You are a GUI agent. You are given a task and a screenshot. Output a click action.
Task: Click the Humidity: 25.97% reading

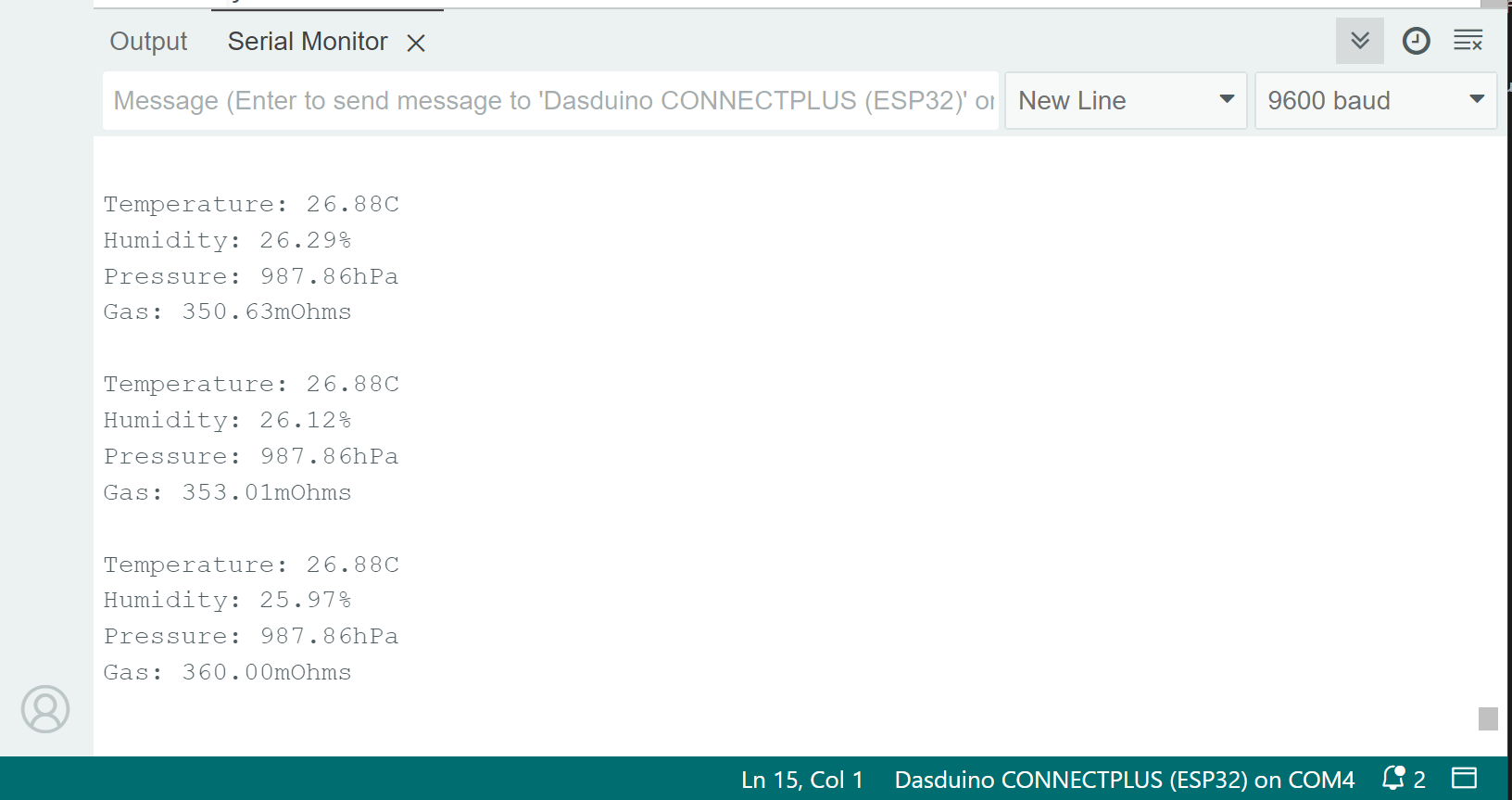coord(228,600)
